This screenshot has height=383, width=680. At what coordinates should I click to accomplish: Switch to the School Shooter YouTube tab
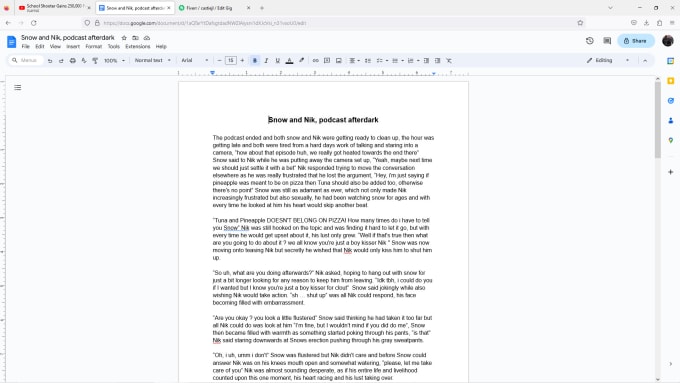(x=55, y=8)
